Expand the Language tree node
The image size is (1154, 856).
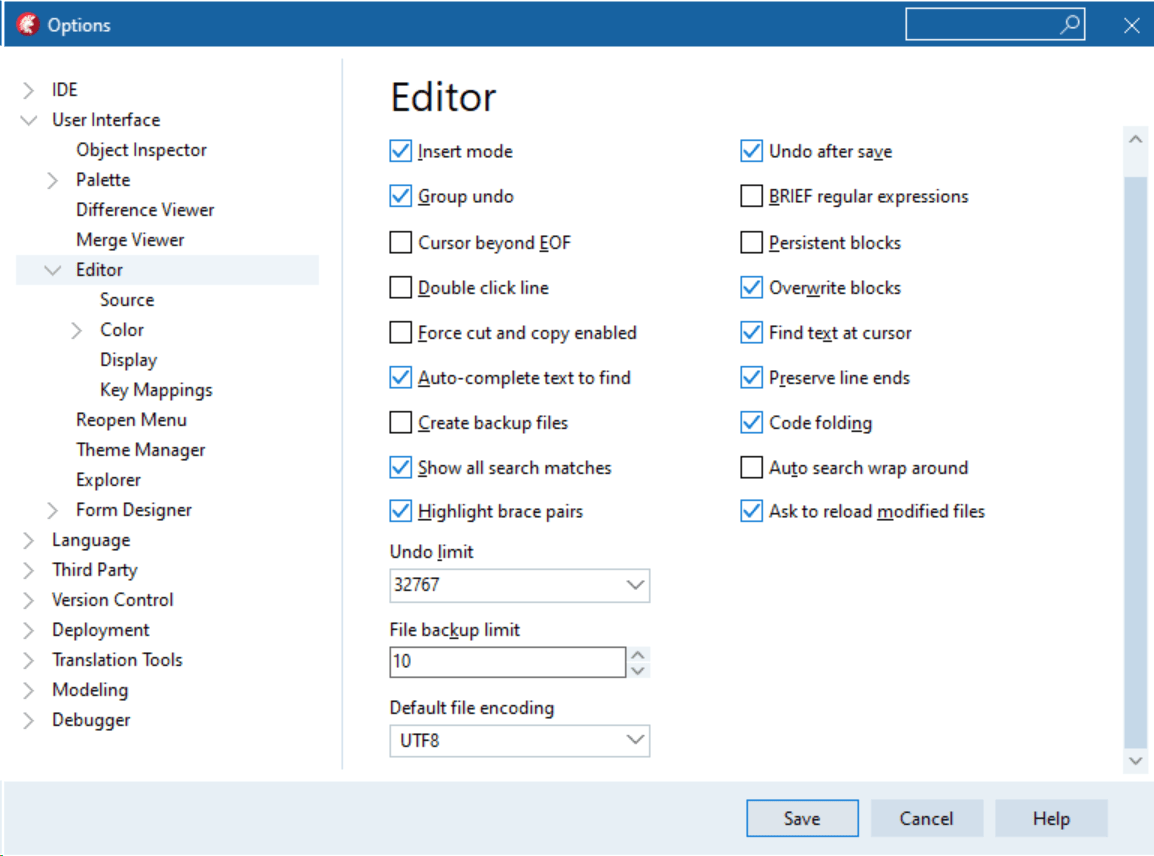26,539
